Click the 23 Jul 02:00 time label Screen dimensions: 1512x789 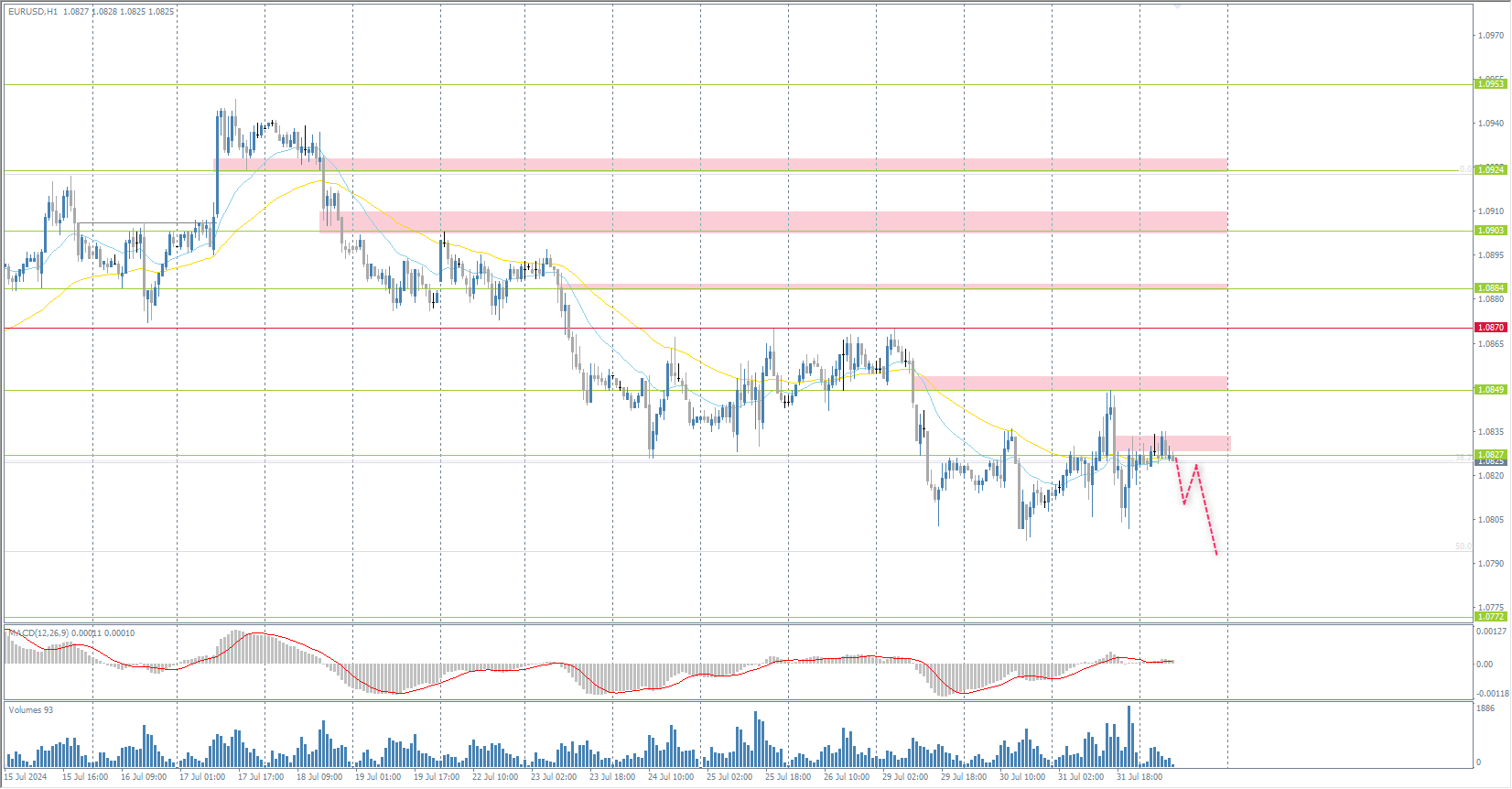click(554, 777)
